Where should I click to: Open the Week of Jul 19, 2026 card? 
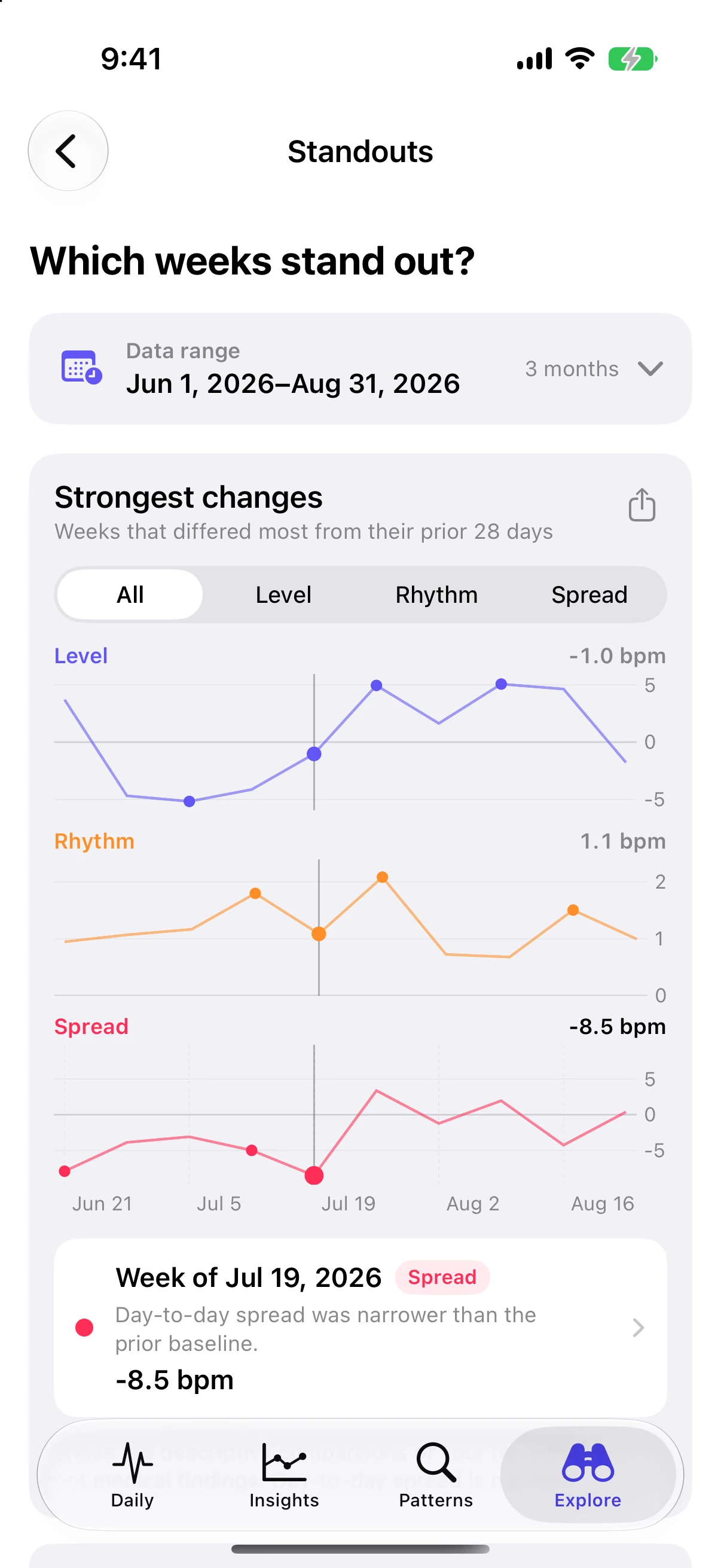pyautogui.click(x=360, y=1328)
